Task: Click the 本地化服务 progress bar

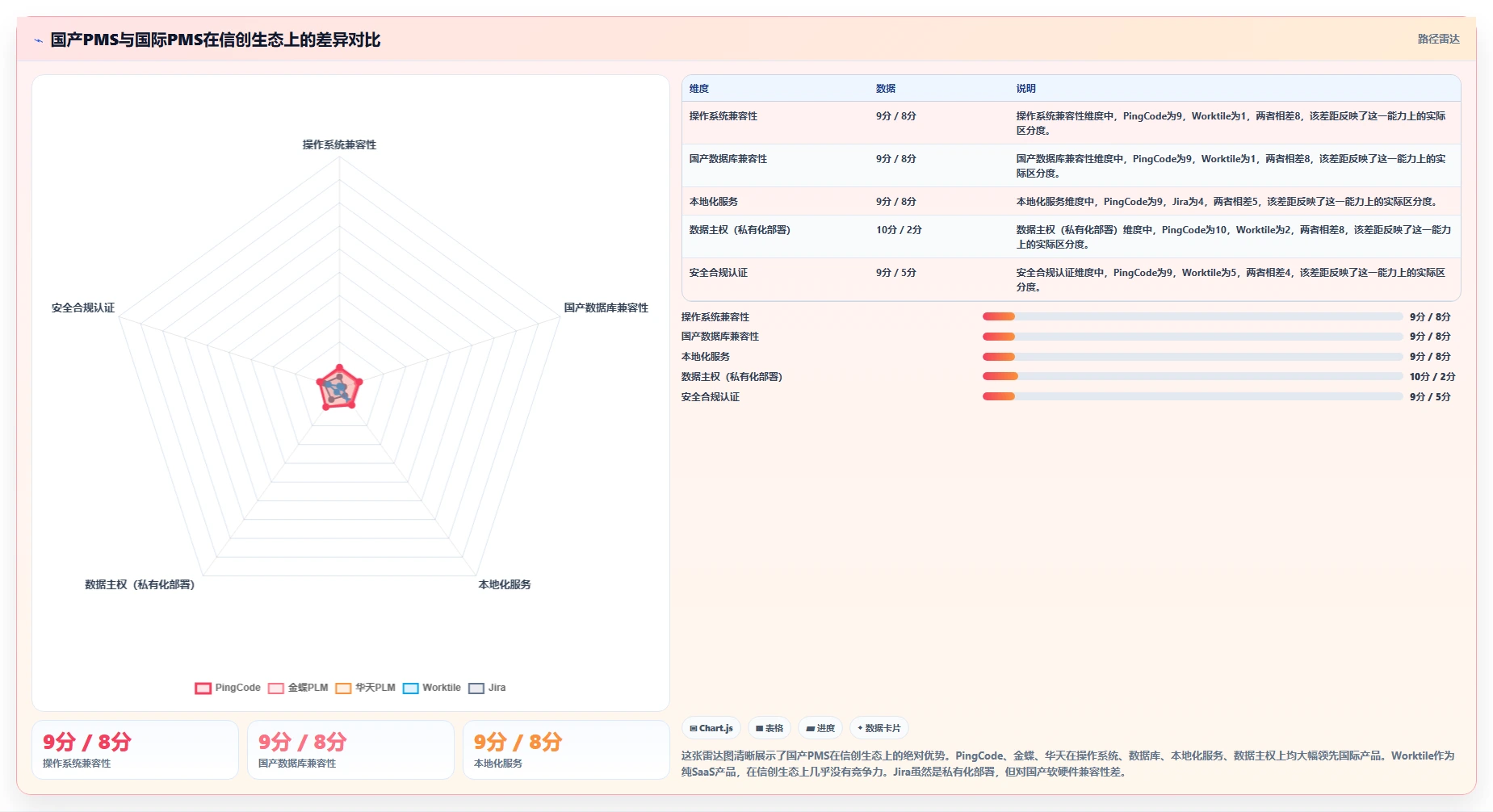Action: point(1193,357)
